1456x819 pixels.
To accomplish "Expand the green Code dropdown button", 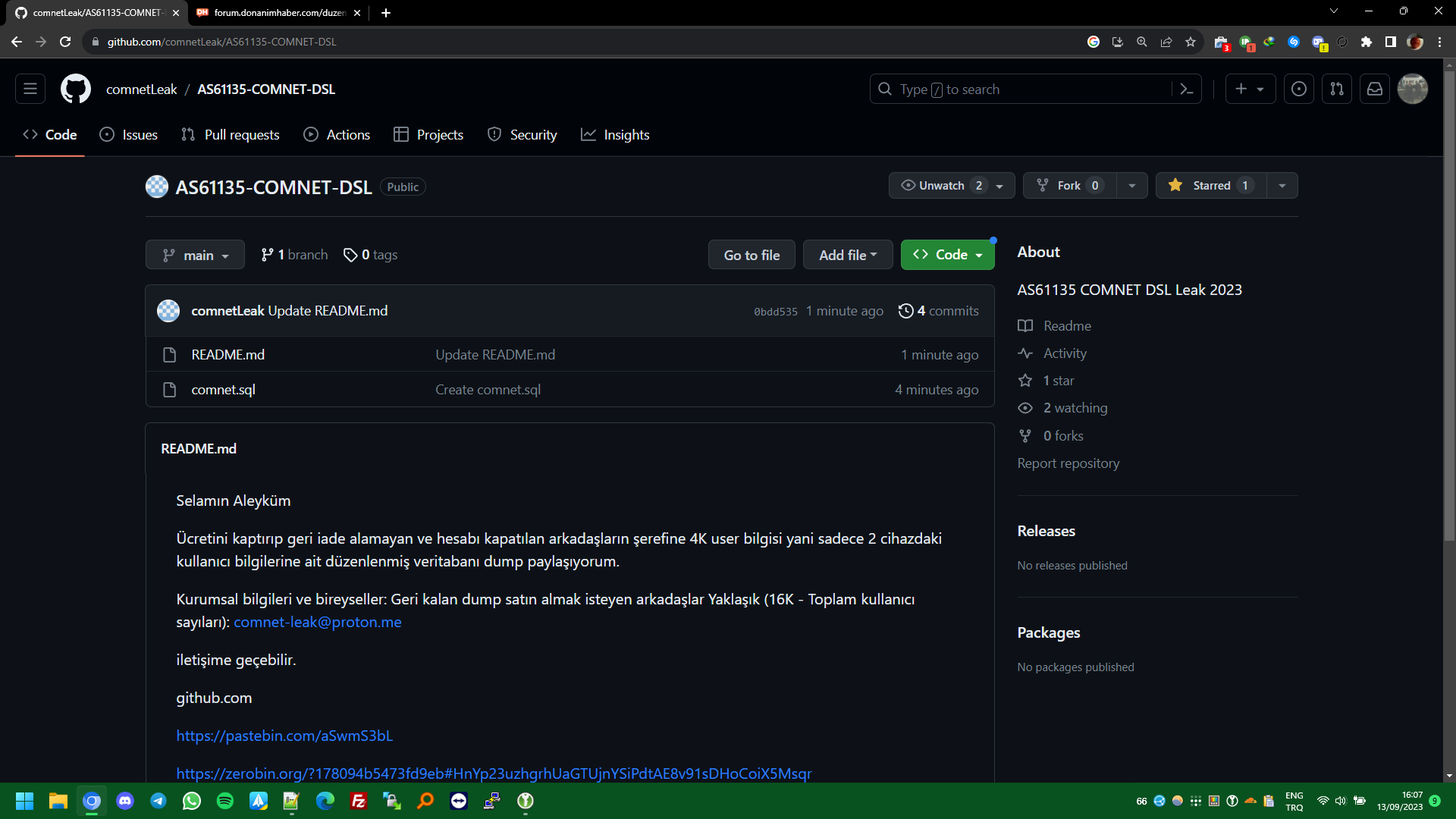I will (947, 256).
